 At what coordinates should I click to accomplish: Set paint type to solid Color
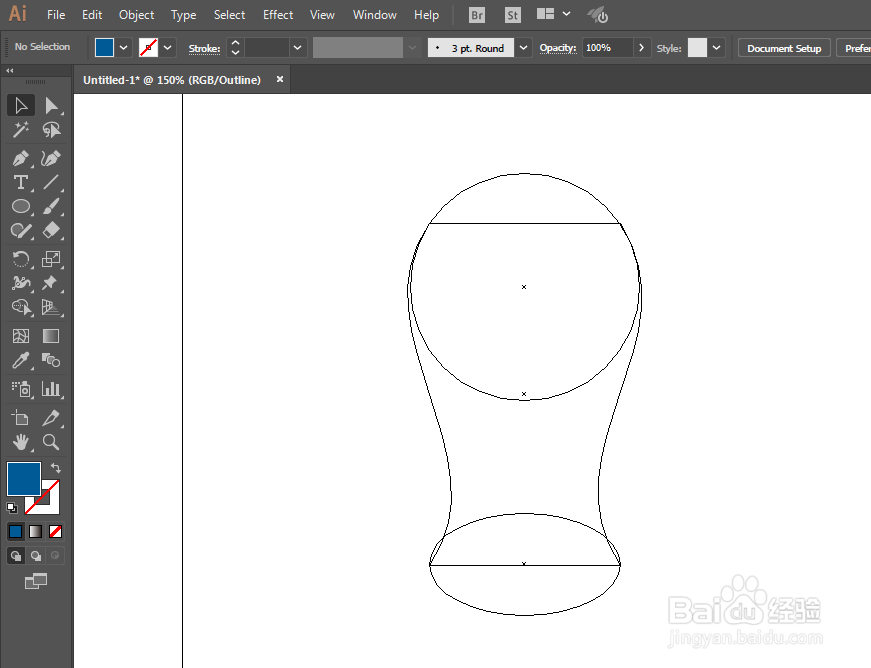pyautogui.click(x=16, y=531)
